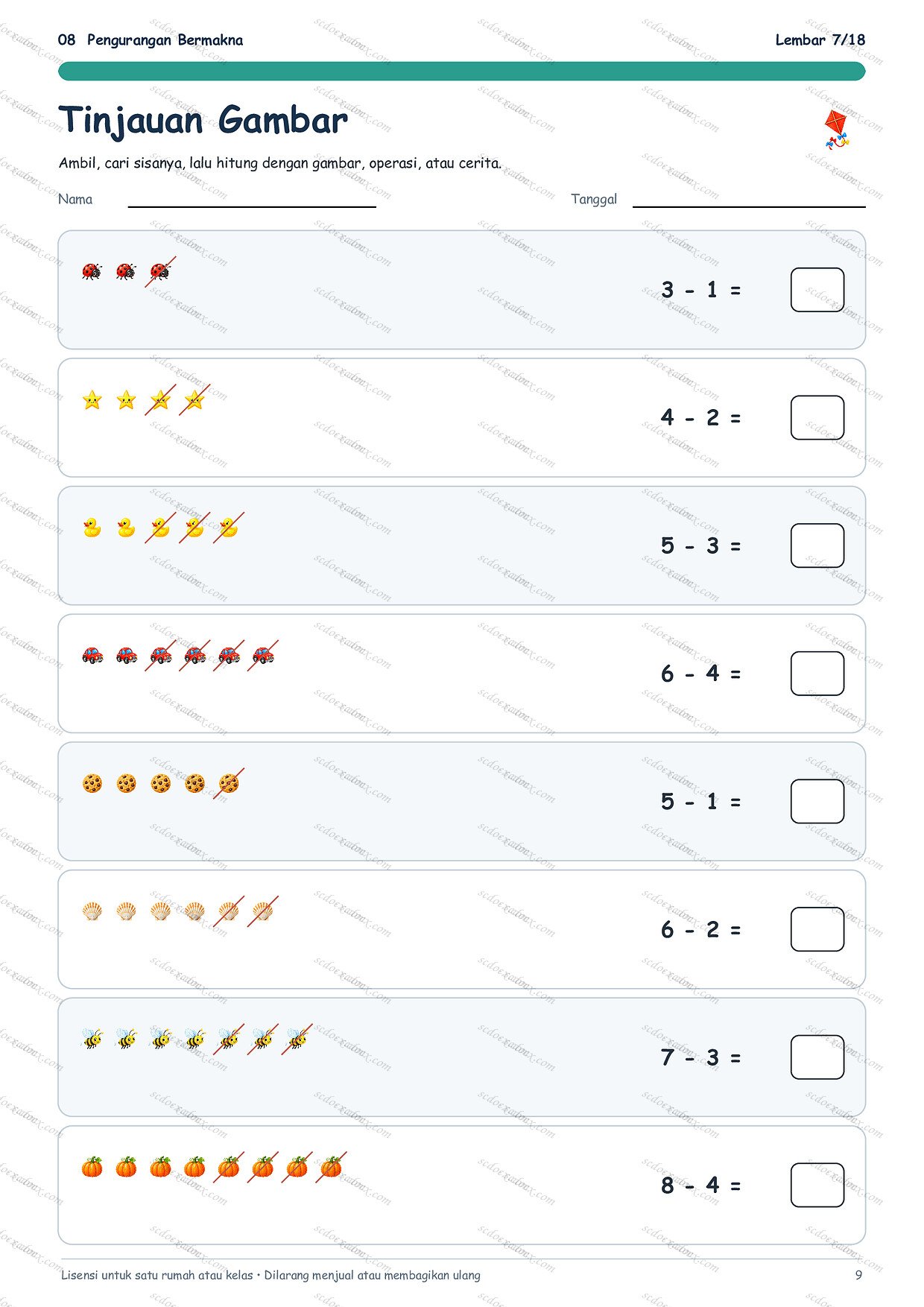
Task: Click the answer box for 5 - 1
Action: tap(817, 801)
